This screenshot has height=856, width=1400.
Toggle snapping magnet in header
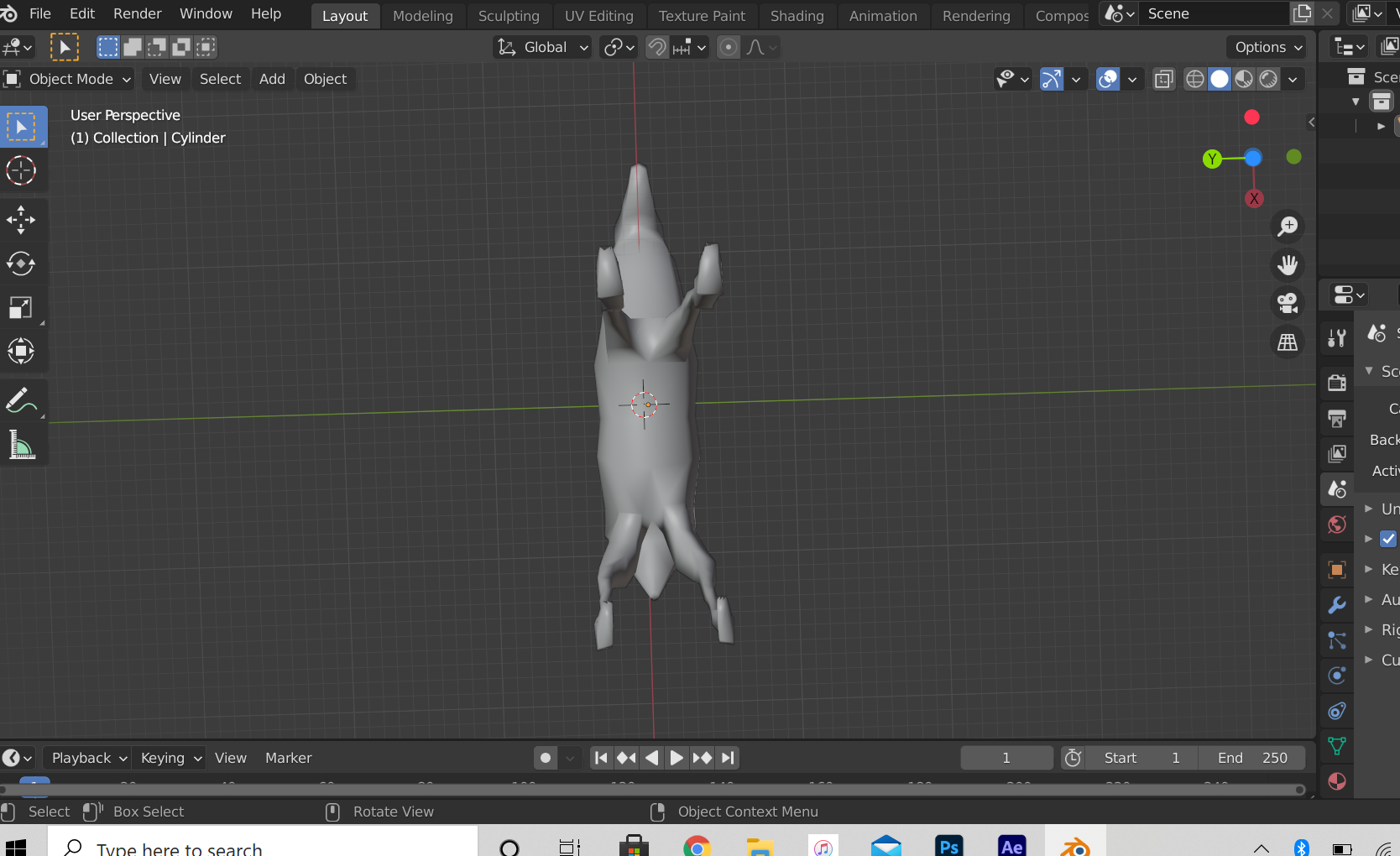pyautogui.click(x=657, y=48)
